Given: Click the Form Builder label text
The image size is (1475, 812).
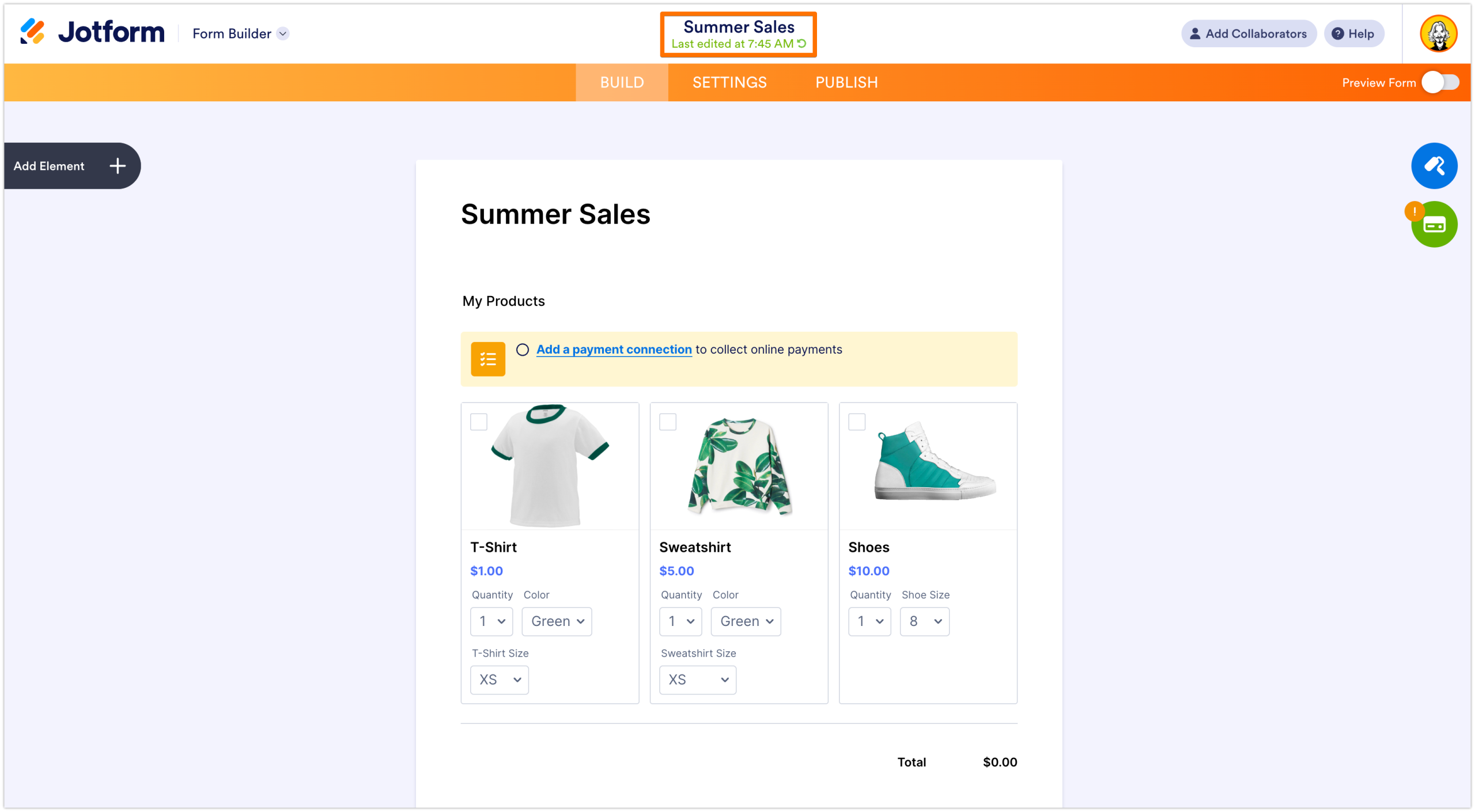Looking at the screenshot, I should point(232,33).
